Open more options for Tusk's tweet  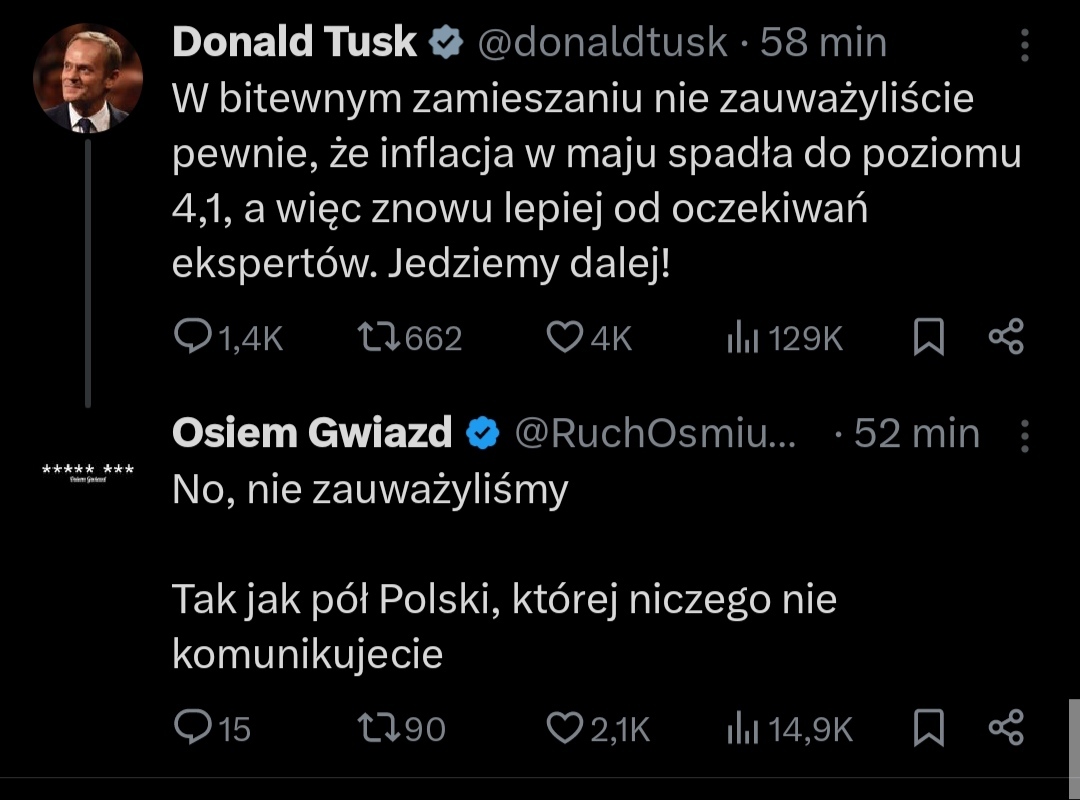pyautogui.click(x=1025, y=45)
